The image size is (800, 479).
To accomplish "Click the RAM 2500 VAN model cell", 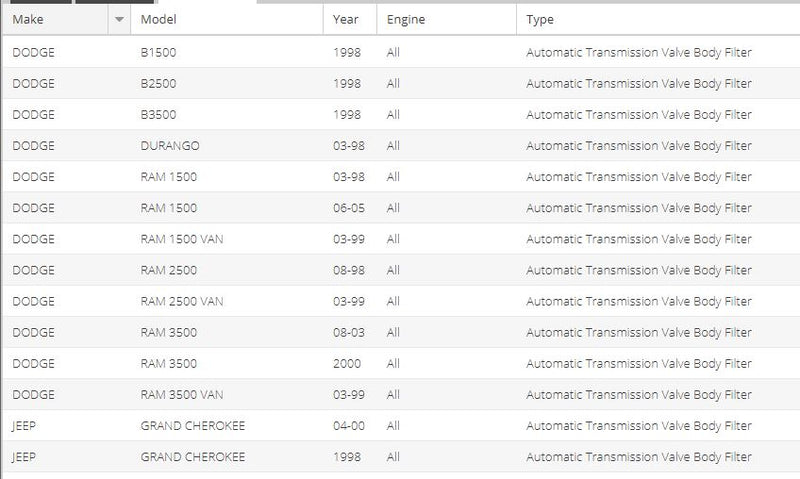I will 182,301.
